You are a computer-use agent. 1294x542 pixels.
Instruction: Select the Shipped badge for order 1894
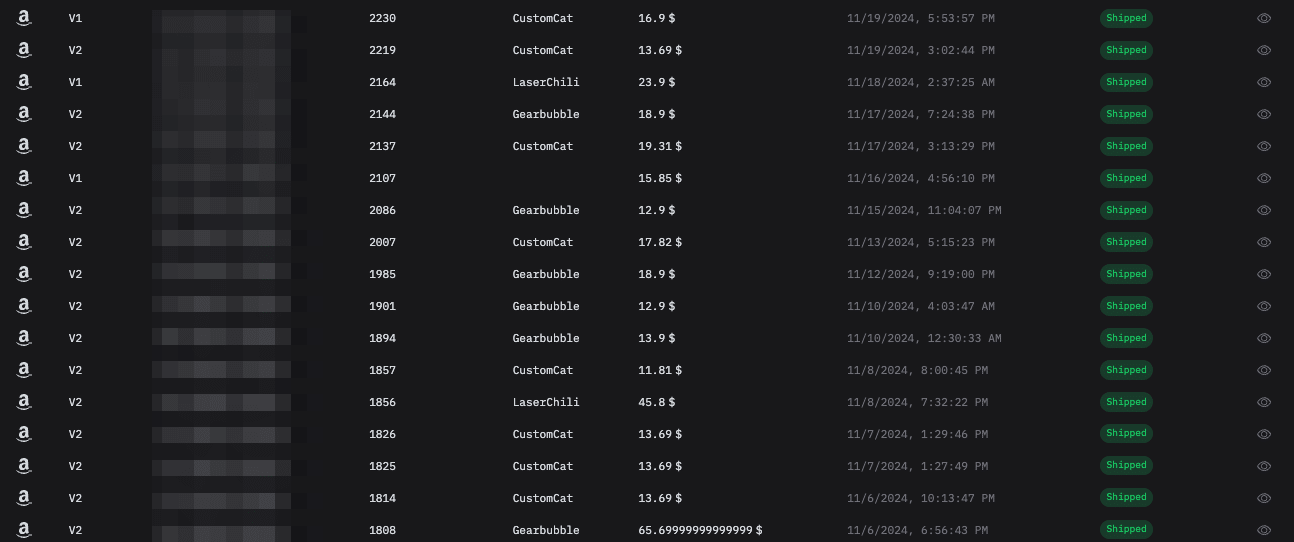pos(1126,338)
